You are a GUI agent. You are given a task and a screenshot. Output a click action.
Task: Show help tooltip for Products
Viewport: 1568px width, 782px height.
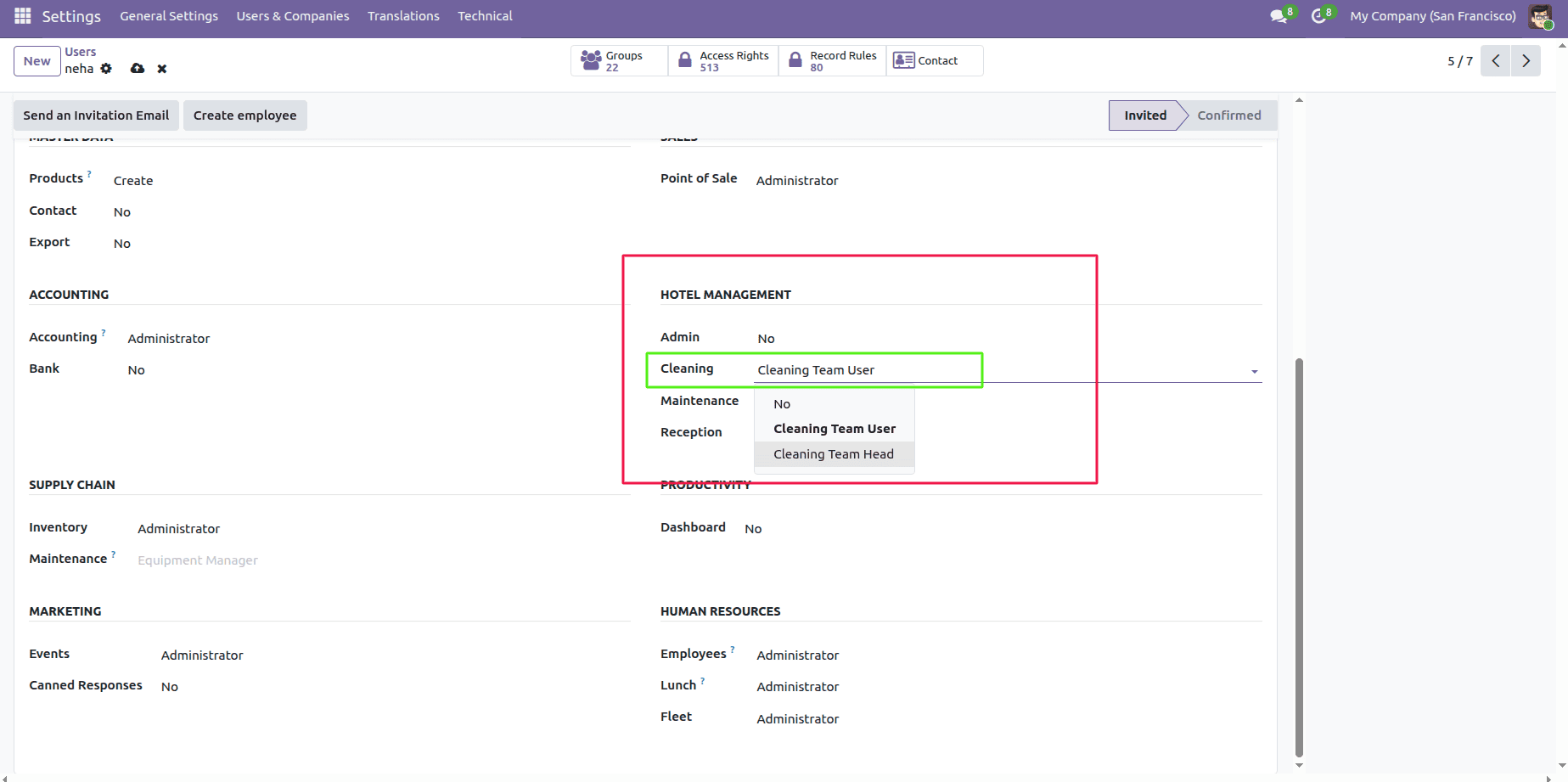coord(89,174)
